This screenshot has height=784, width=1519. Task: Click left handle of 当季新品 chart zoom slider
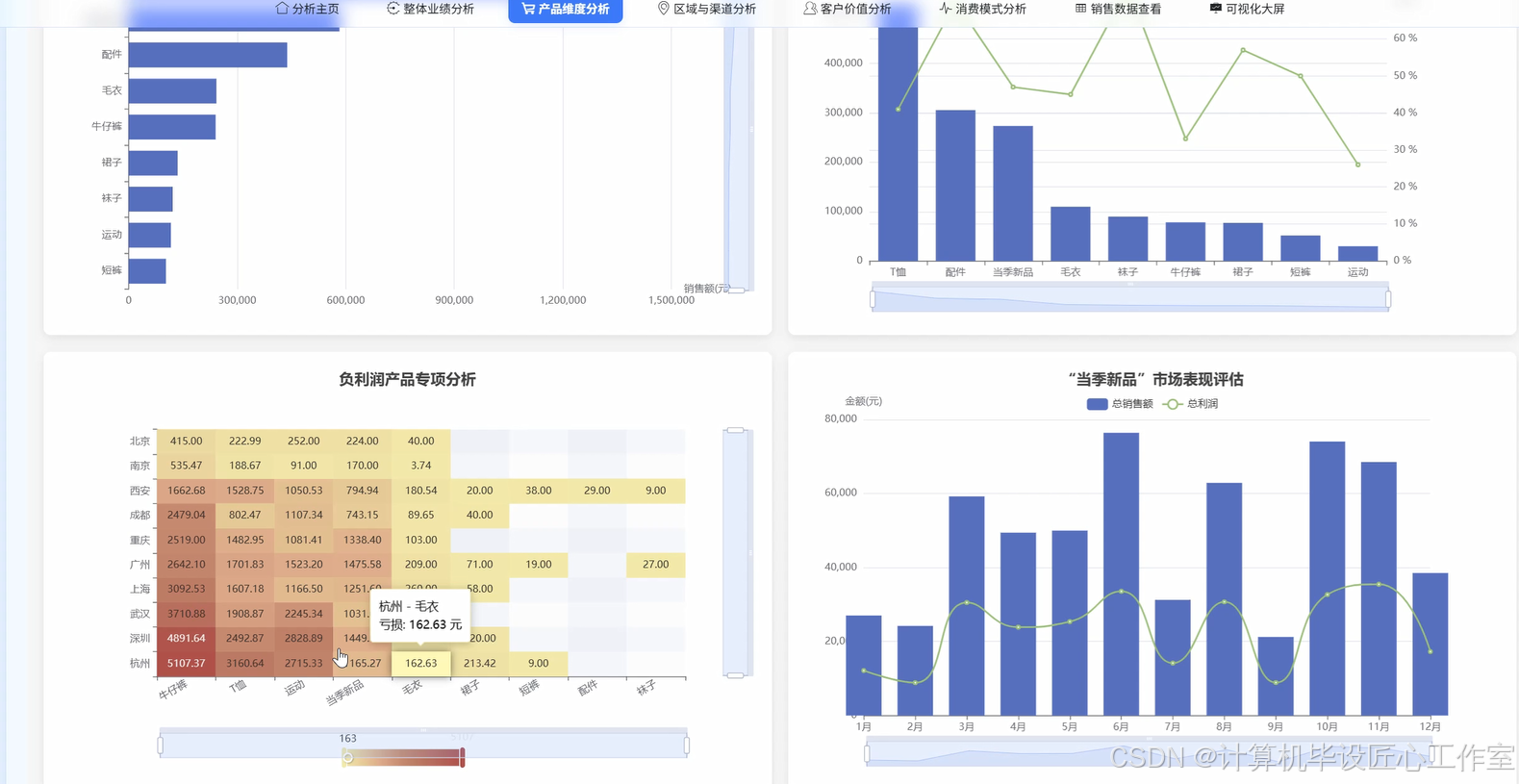pos(867,754)
